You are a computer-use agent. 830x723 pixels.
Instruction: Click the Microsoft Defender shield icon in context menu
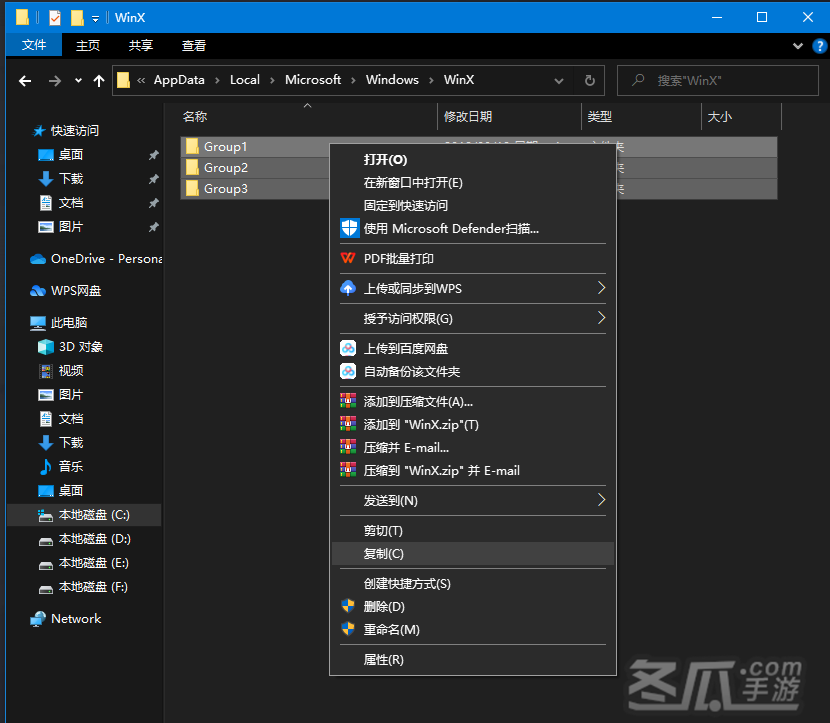point(349,228)
